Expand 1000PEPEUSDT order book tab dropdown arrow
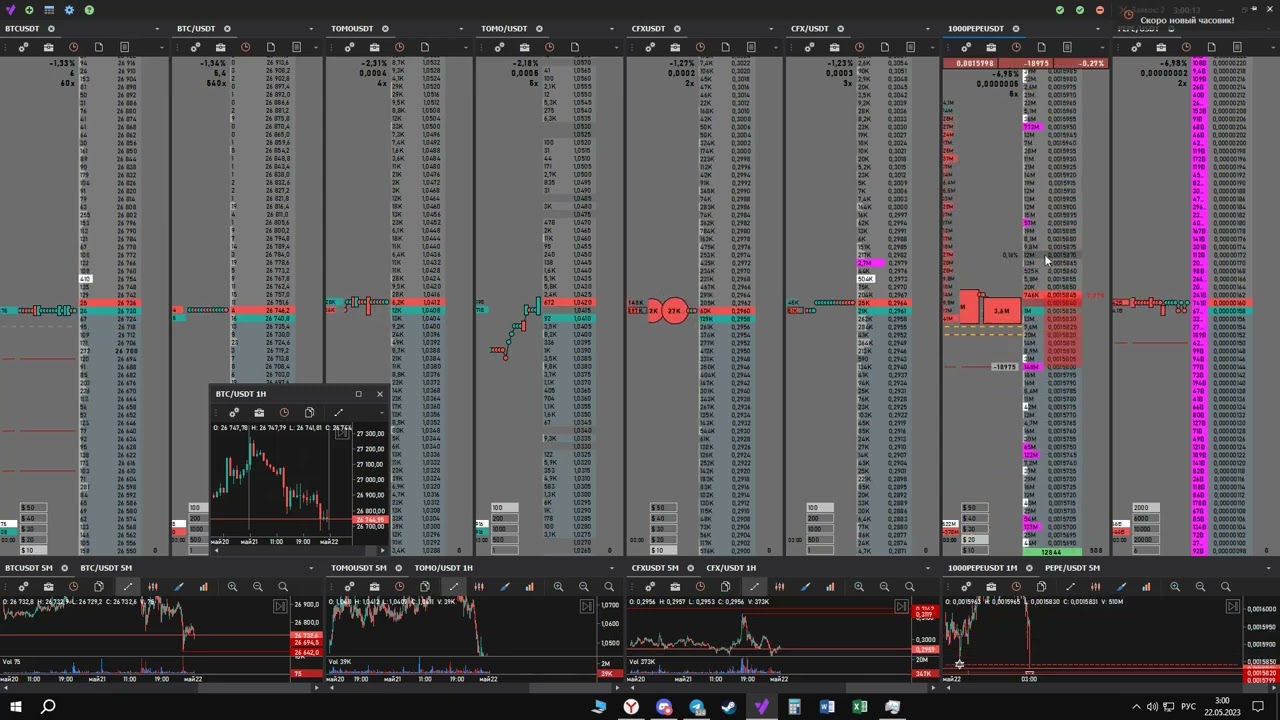The width and height of the screenshot is (1280, 720). click(1098, 29)
